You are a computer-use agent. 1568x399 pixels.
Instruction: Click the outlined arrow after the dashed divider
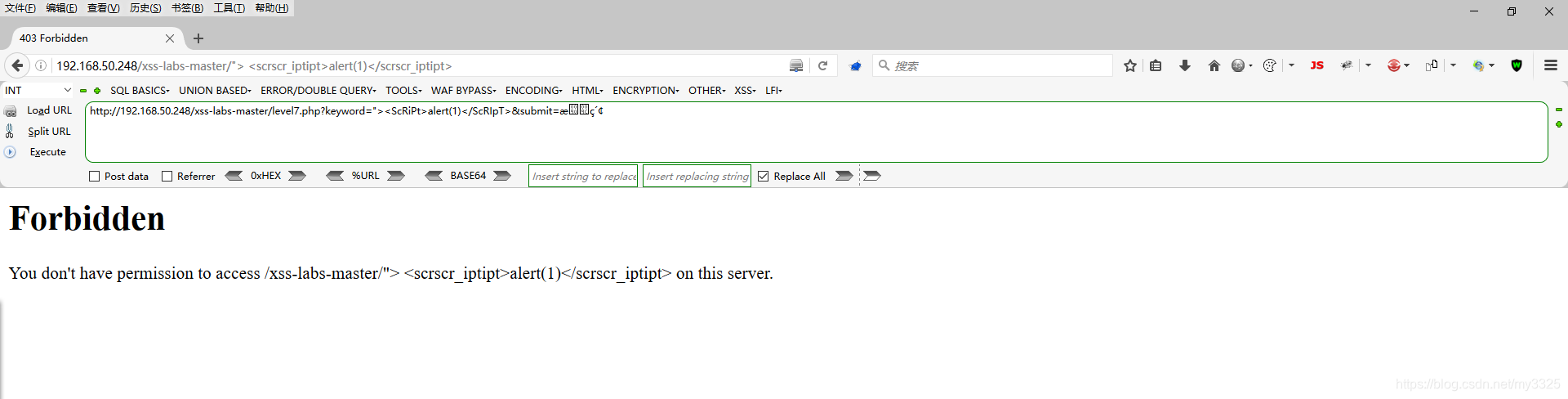click(872, 176)
